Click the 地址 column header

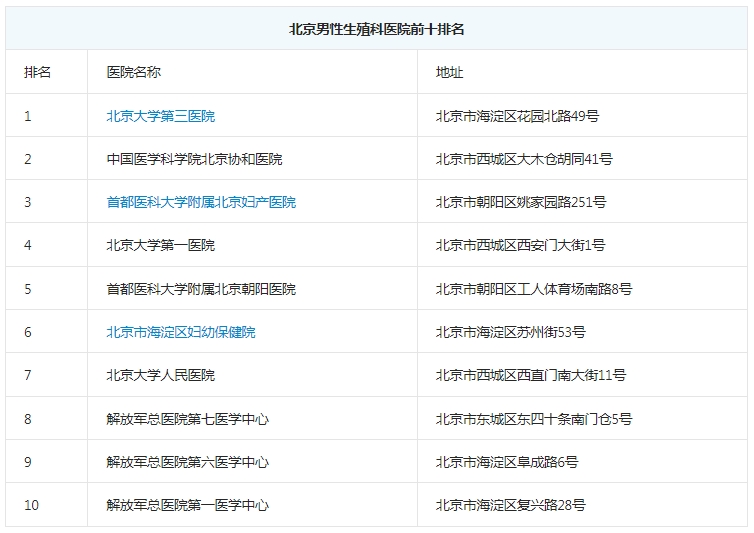coord(449,72)
